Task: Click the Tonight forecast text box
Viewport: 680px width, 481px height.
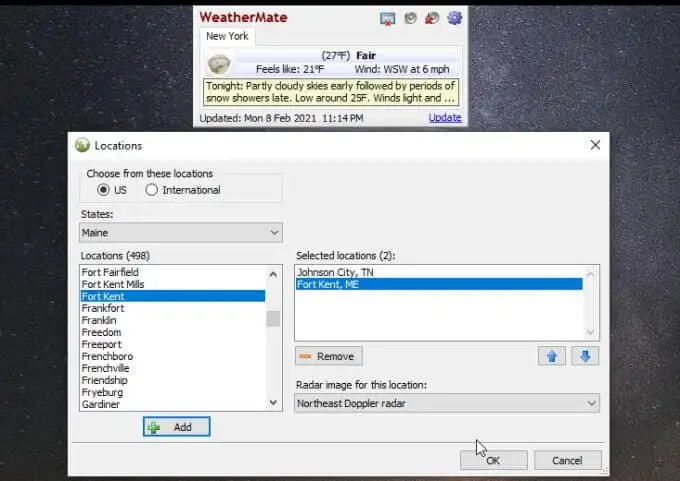Action: (330, 92)
